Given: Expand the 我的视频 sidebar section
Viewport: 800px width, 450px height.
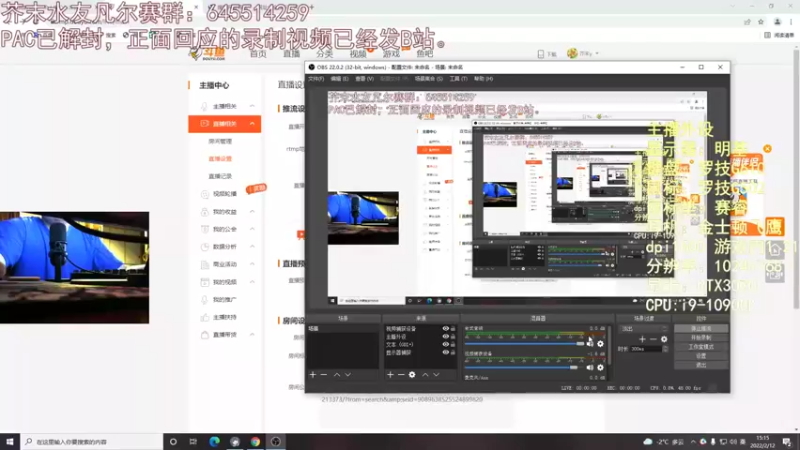Looking at the screenshot, I should 252,282.
